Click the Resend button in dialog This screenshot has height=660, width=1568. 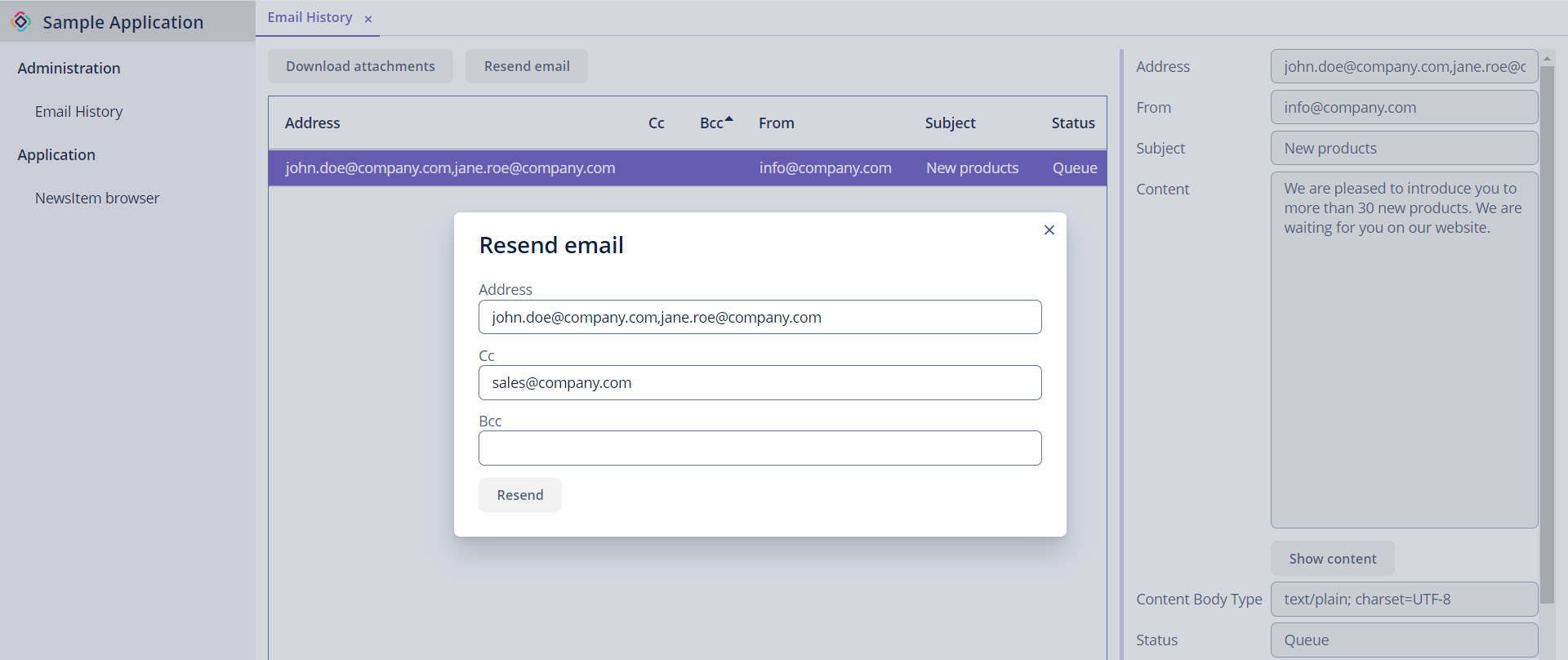pos(519,495)
